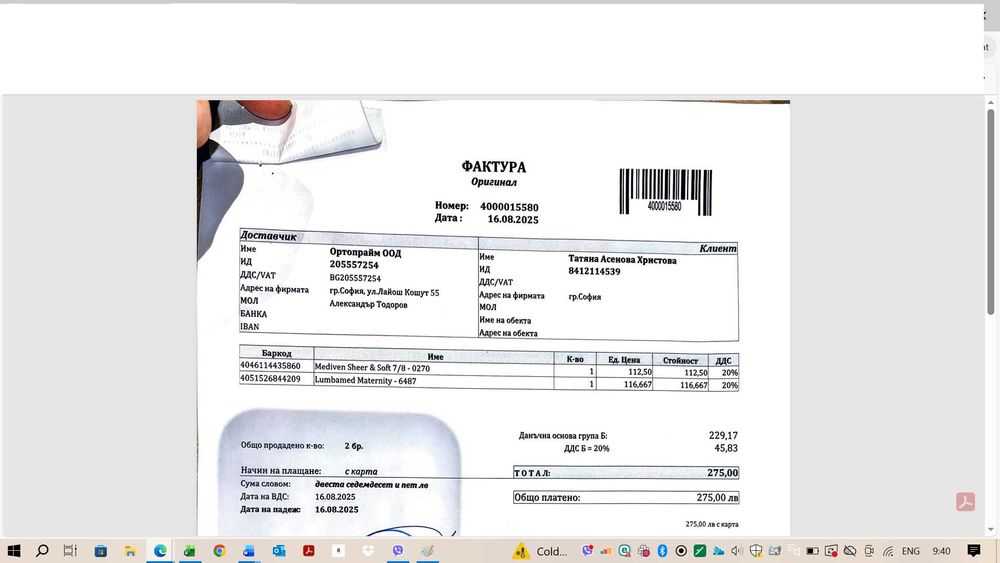Click invoice number 4000015580
Viewport: 1000px width, 563px height.
[509, 207]
